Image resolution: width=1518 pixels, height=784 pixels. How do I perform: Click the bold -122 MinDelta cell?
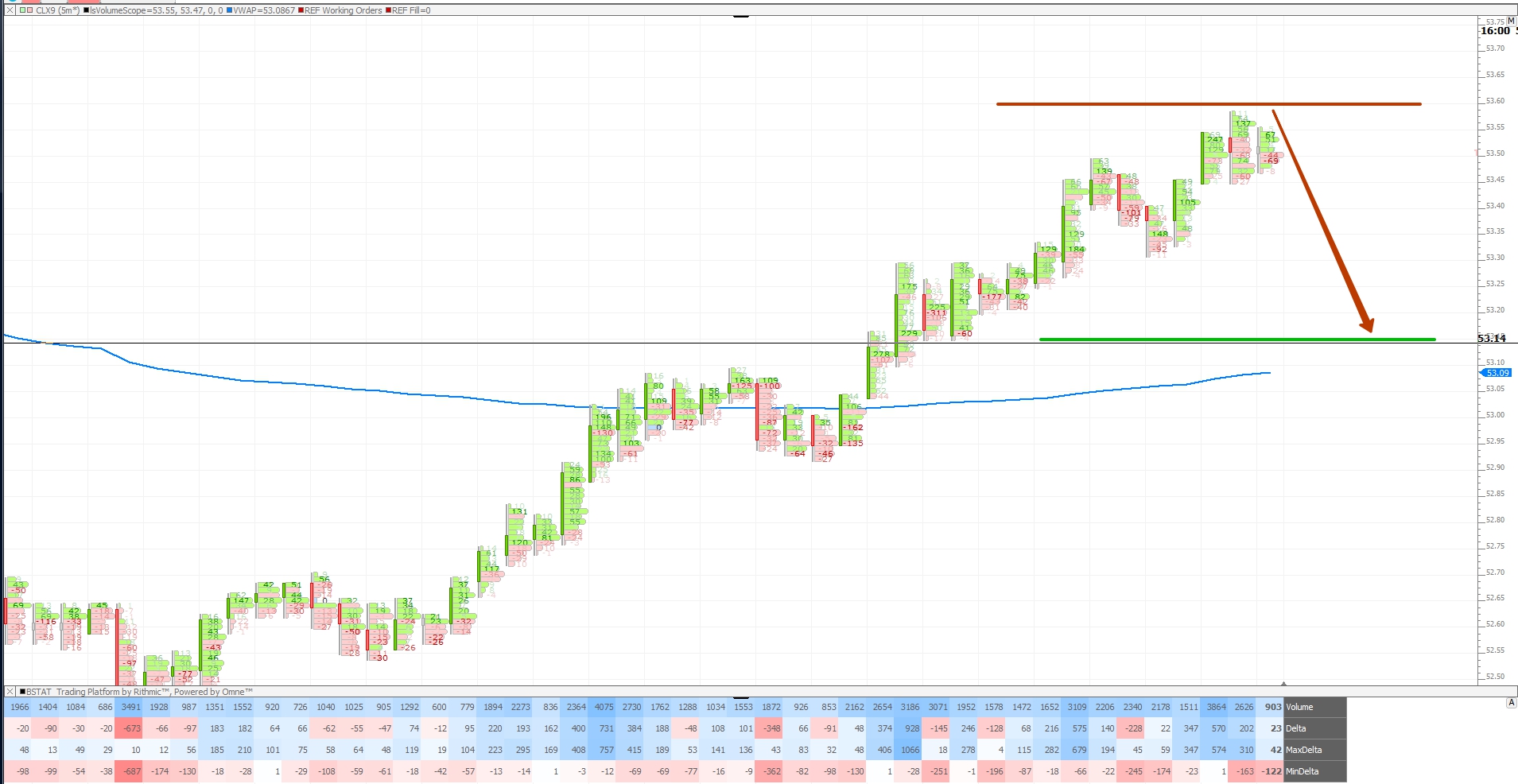click(1271, 771)
